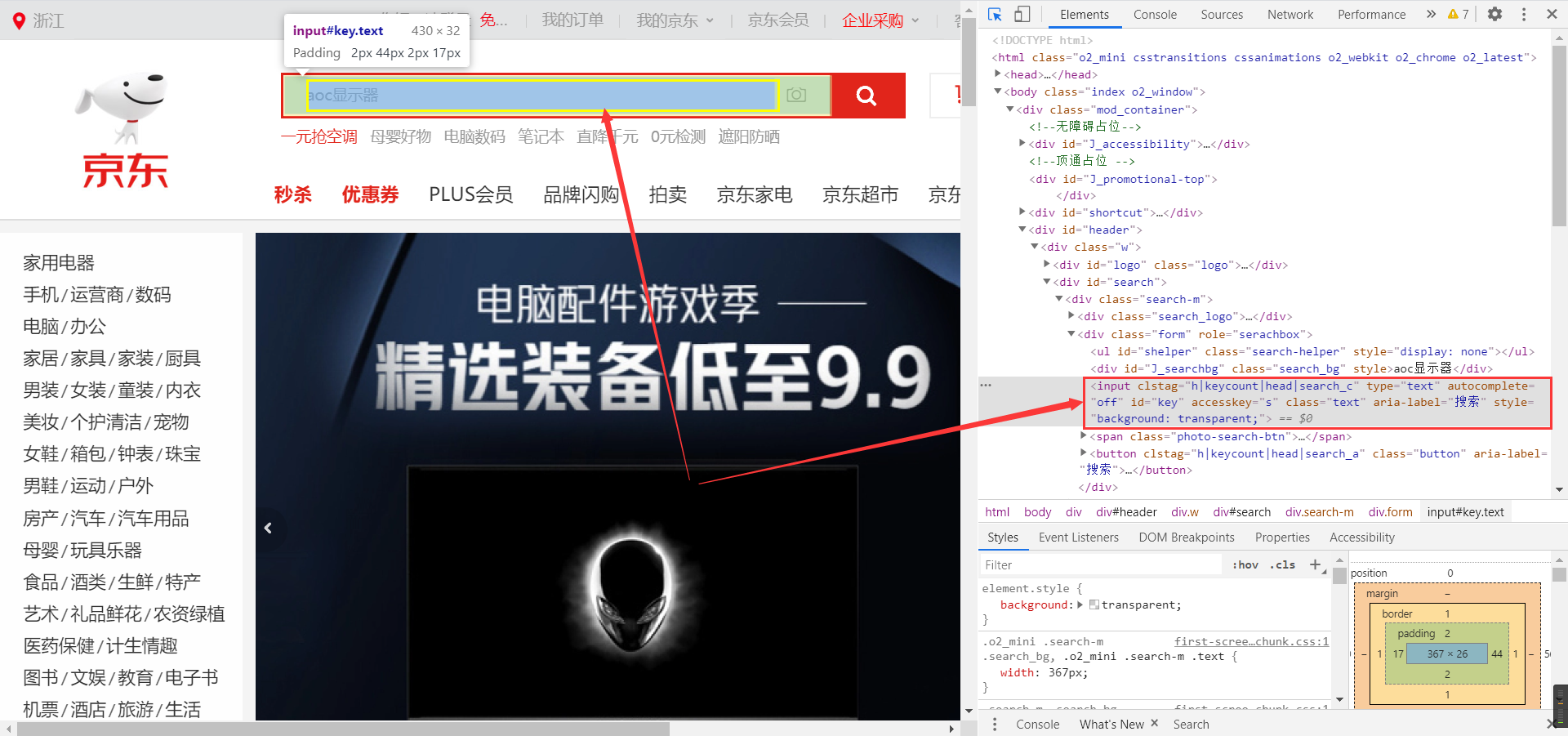Close the What's New drawer tab
Image resolution: width=1568 pixels, height=736 pixels.
click(1155, 723)
